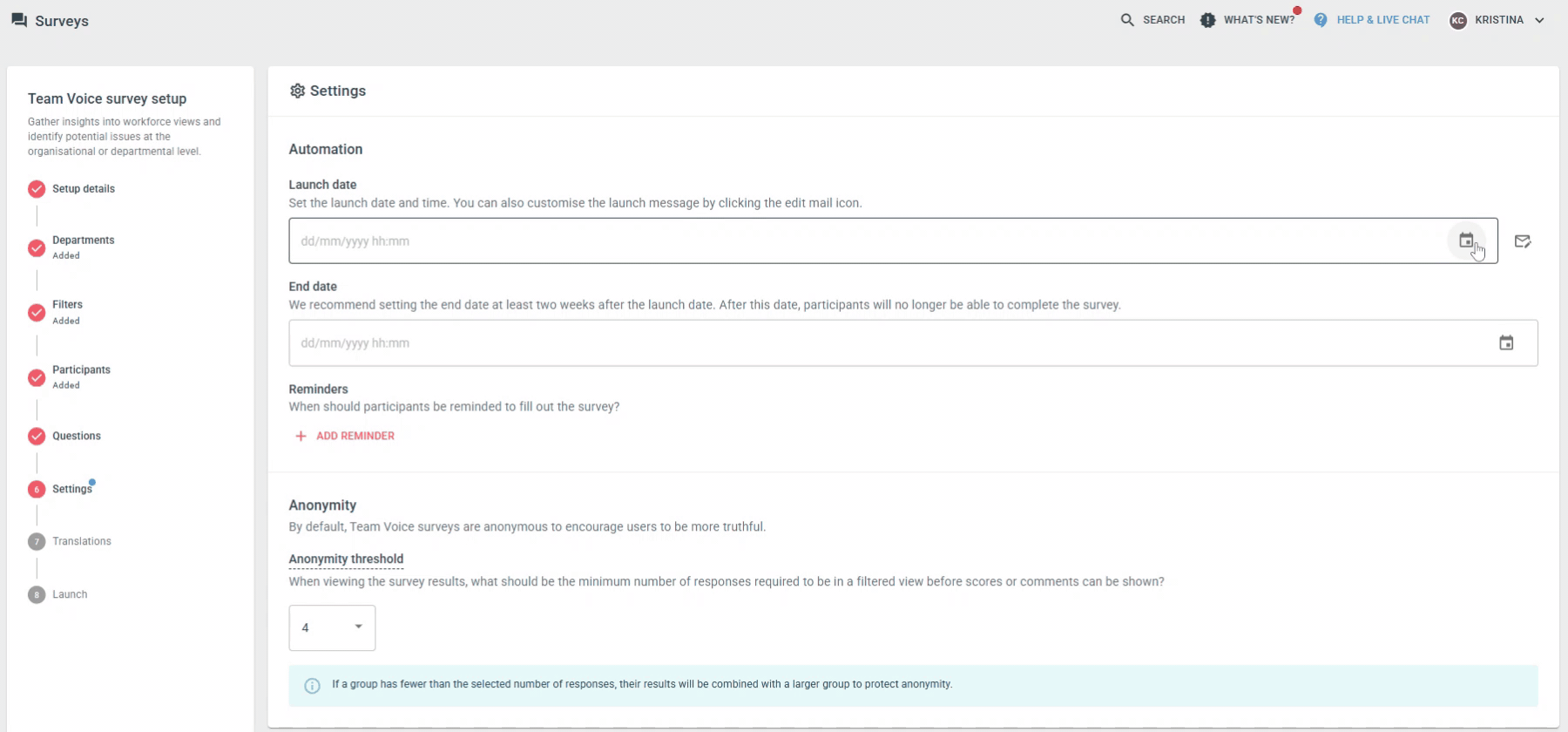Click Add Reminder button

coord(344,436)
